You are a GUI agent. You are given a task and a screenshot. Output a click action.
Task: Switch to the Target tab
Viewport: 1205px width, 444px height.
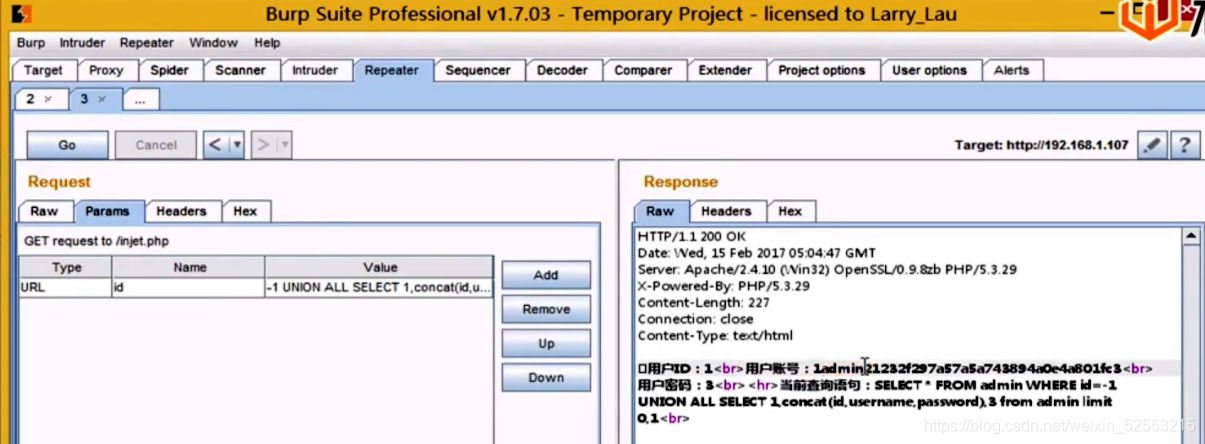click(43, 70)
